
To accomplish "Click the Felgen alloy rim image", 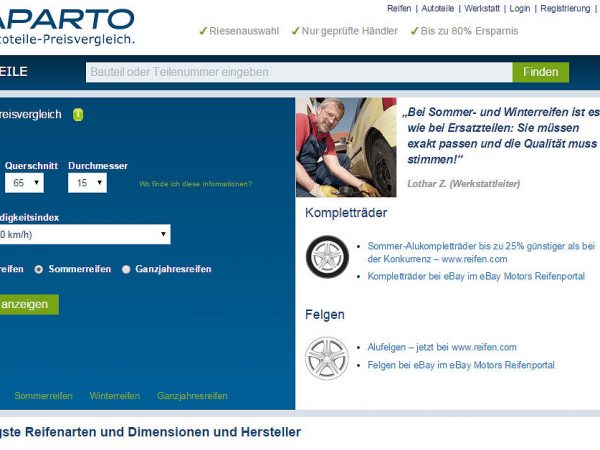I will tap(327, 358).
